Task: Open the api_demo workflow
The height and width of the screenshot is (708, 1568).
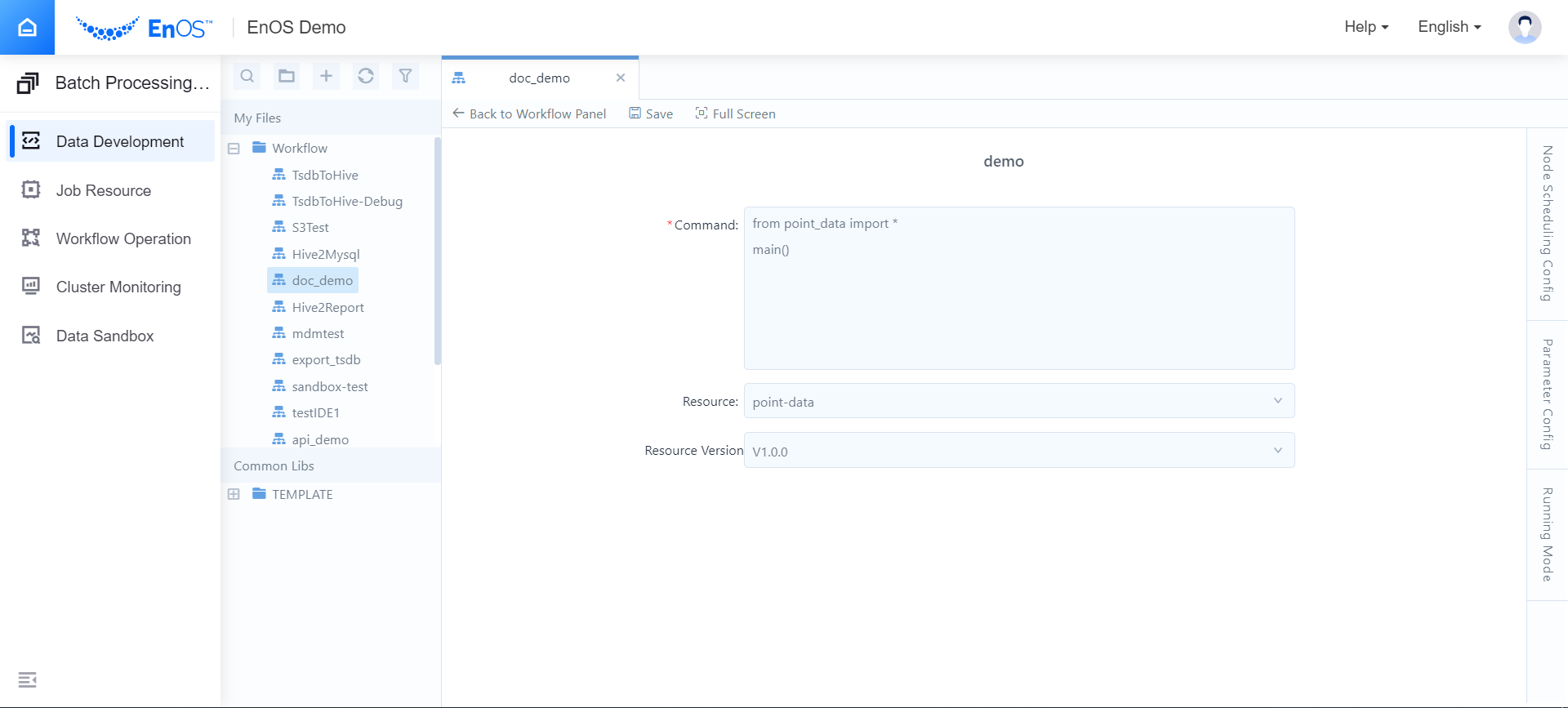Action: [x=320, y=439]
